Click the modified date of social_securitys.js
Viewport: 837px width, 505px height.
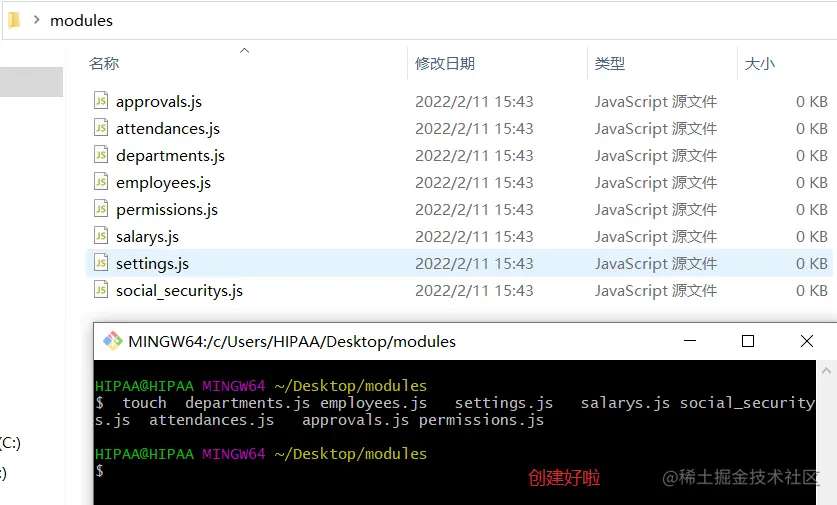[x=474, y=290]
